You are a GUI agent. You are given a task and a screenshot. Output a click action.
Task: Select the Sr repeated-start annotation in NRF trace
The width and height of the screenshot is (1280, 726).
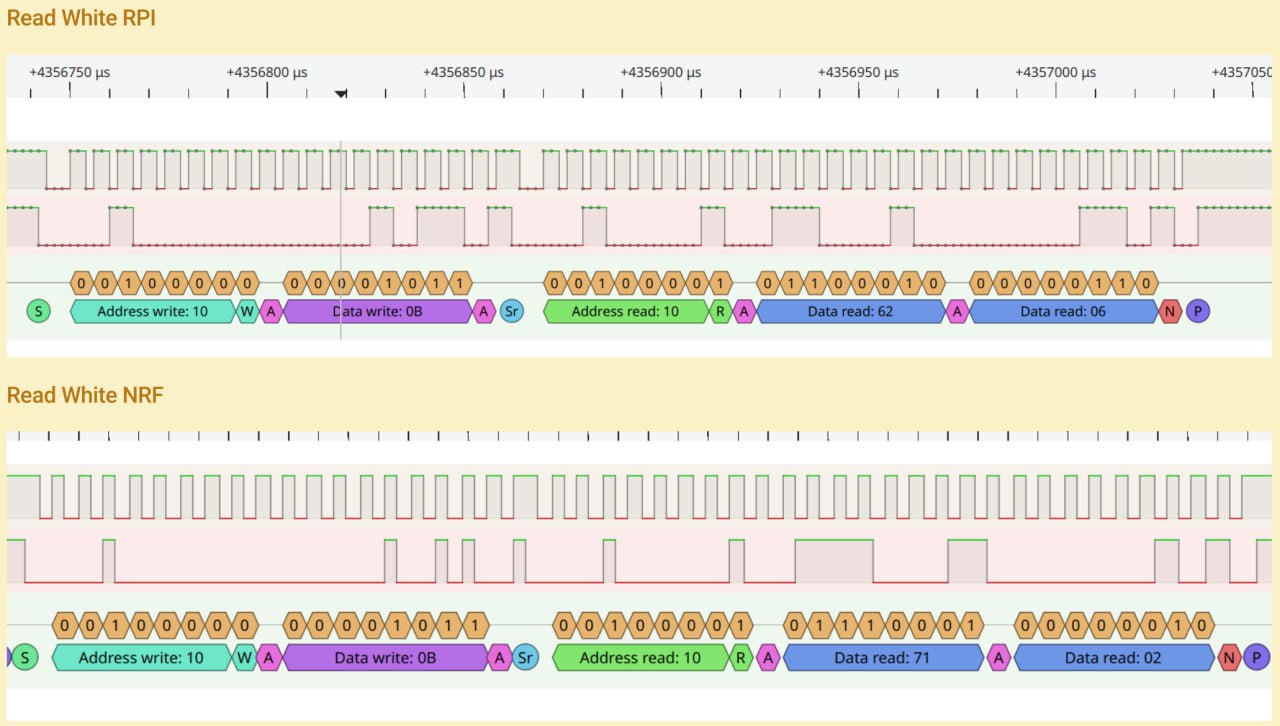[x=526, y=657]
